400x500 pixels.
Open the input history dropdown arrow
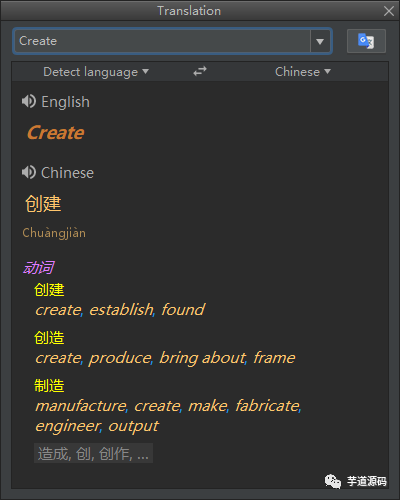pos(320,41)
